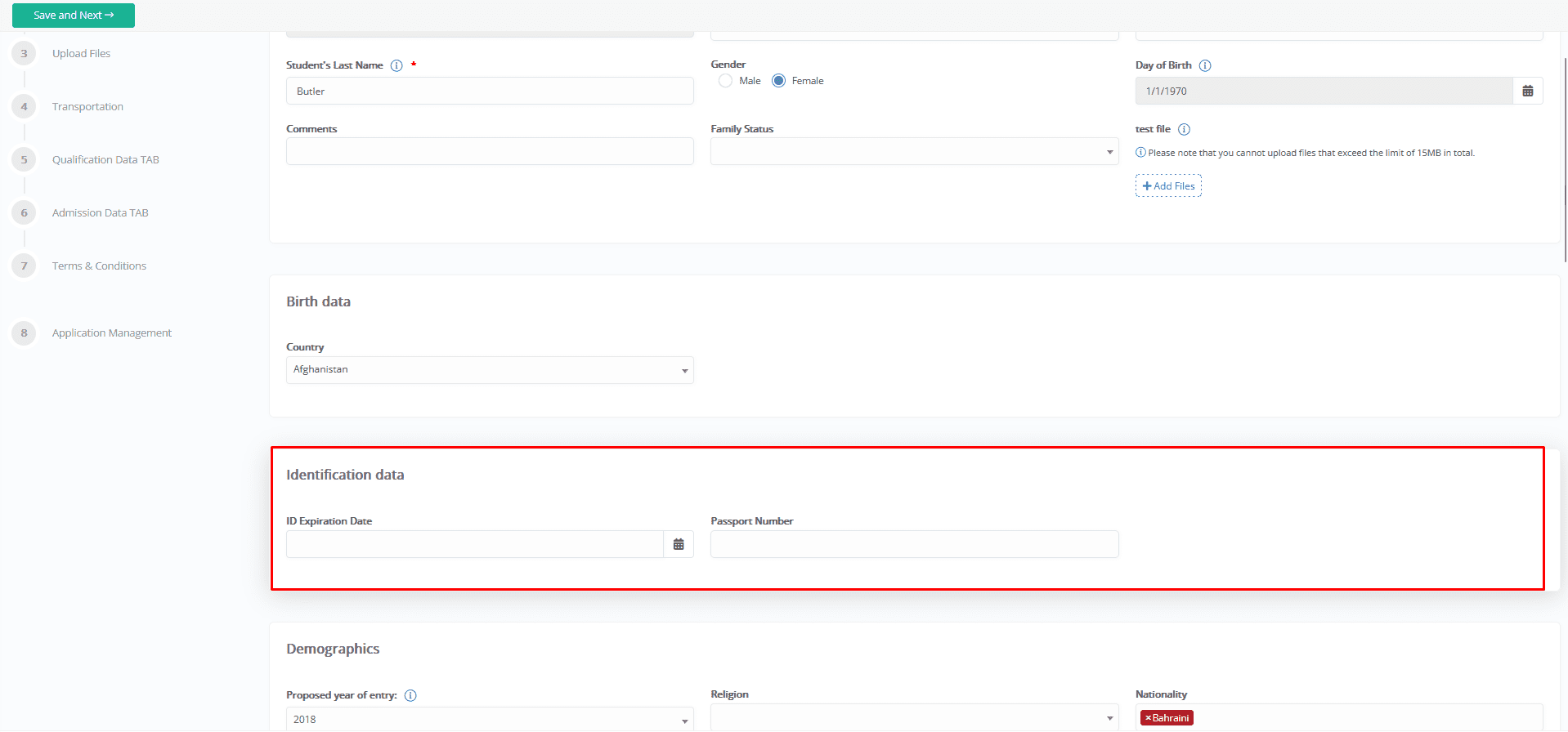Click the Comments text field
Screen dimensions: 1568x732
(490, 151)
